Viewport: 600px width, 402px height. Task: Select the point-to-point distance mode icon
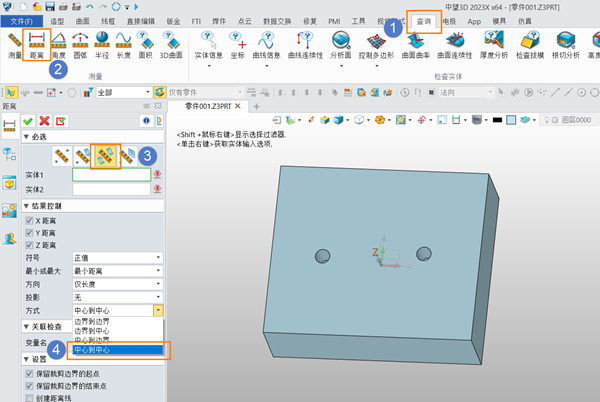pos(62,156)
